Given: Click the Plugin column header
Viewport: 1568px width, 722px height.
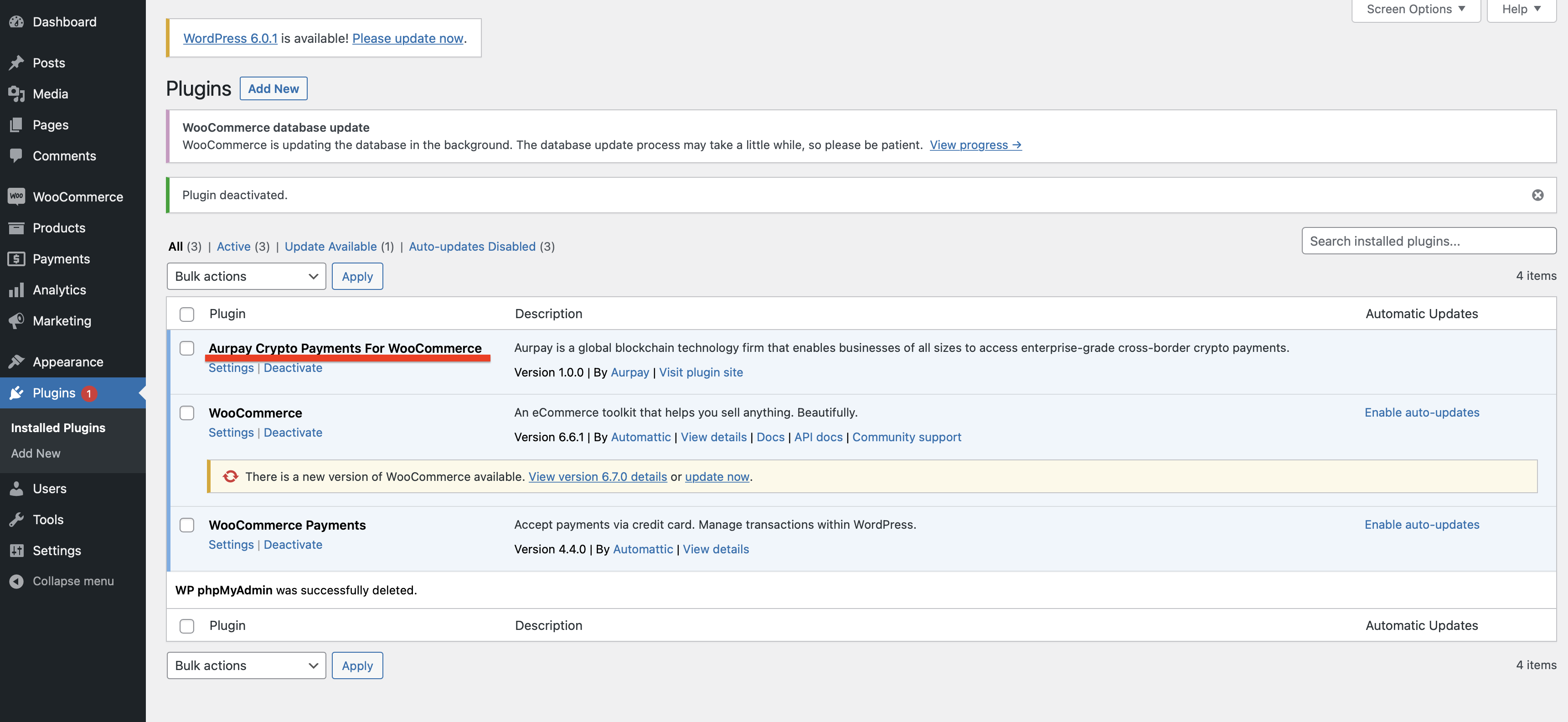Looking at the screenshot, I should click(227, 314).
